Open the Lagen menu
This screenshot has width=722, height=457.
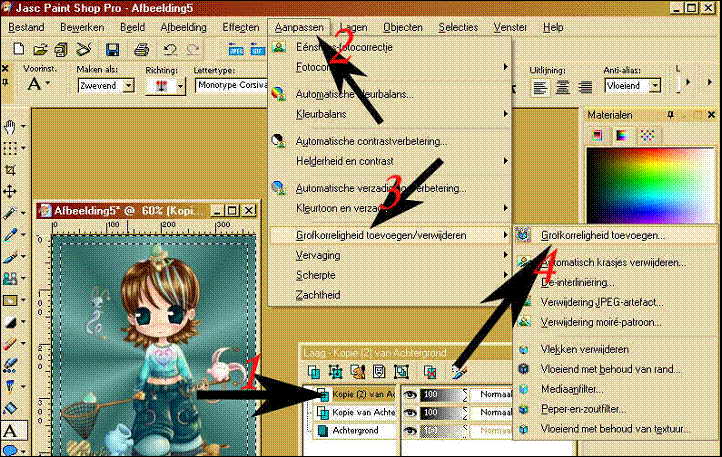(354, 27)
